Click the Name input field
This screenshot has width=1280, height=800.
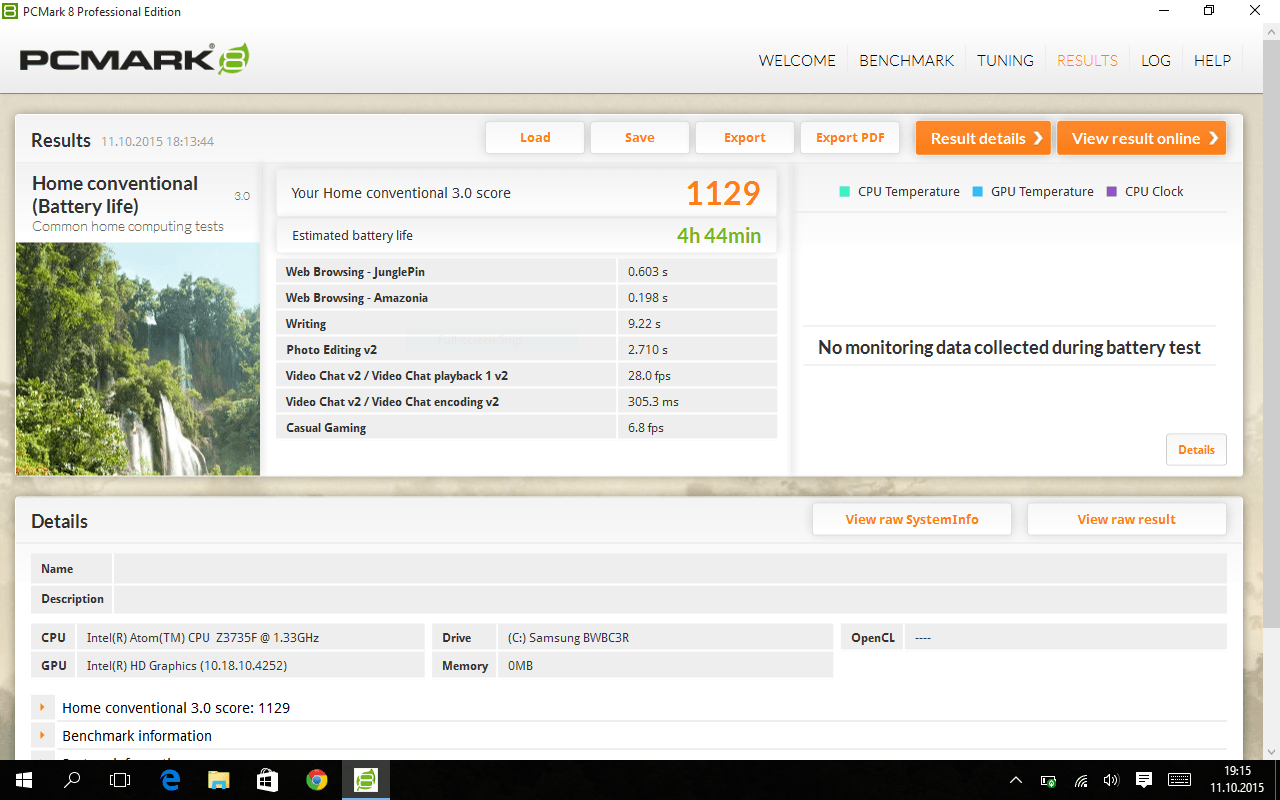[670, 569]
